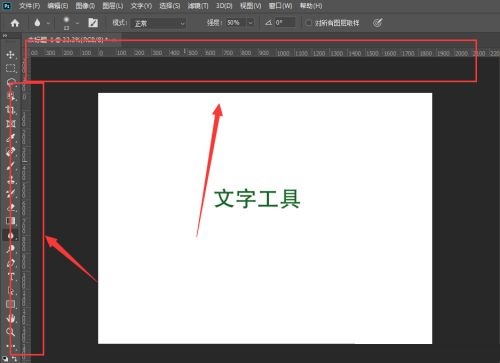Open the 3D(D) menu
Screen dimensions: 500x363
(224, 6)
